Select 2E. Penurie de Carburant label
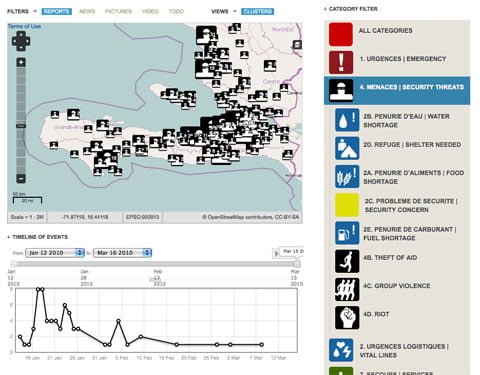480x375 pixels. click(x=410, y=234)
